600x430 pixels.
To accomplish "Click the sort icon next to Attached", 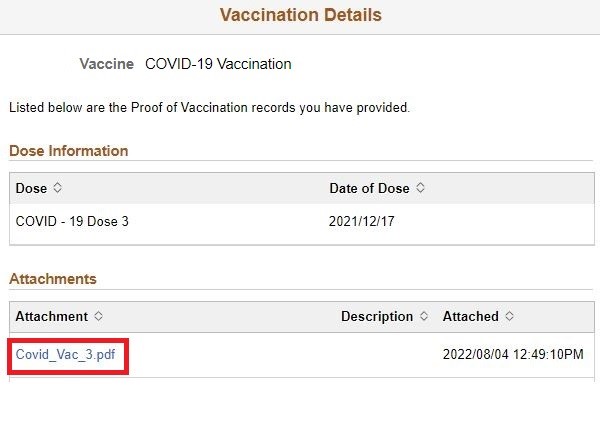I will pyautogui.click(x=509, y=316).
